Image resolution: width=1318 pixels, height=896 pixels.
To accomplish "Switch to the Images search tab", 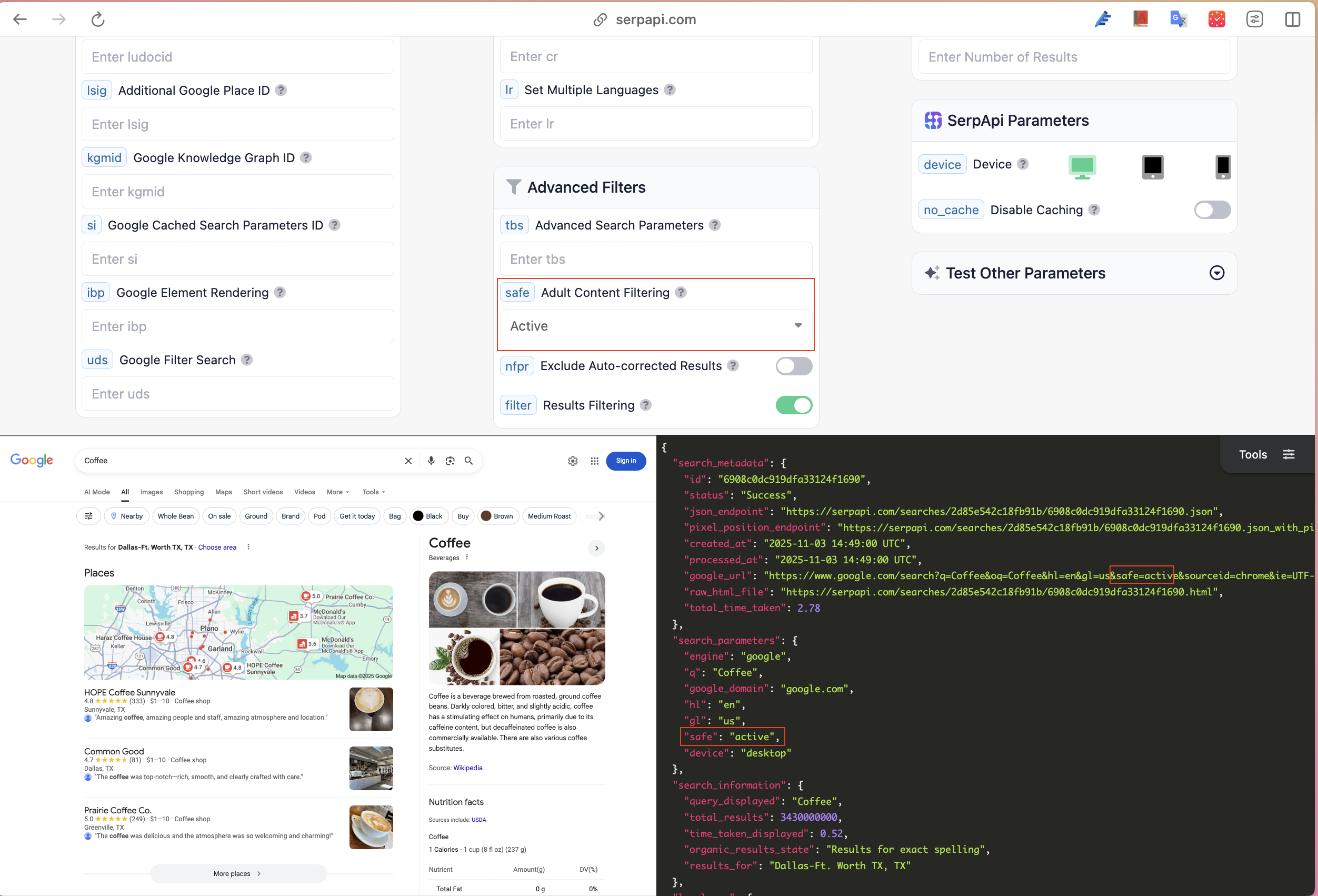I will [x=152, y=492].
